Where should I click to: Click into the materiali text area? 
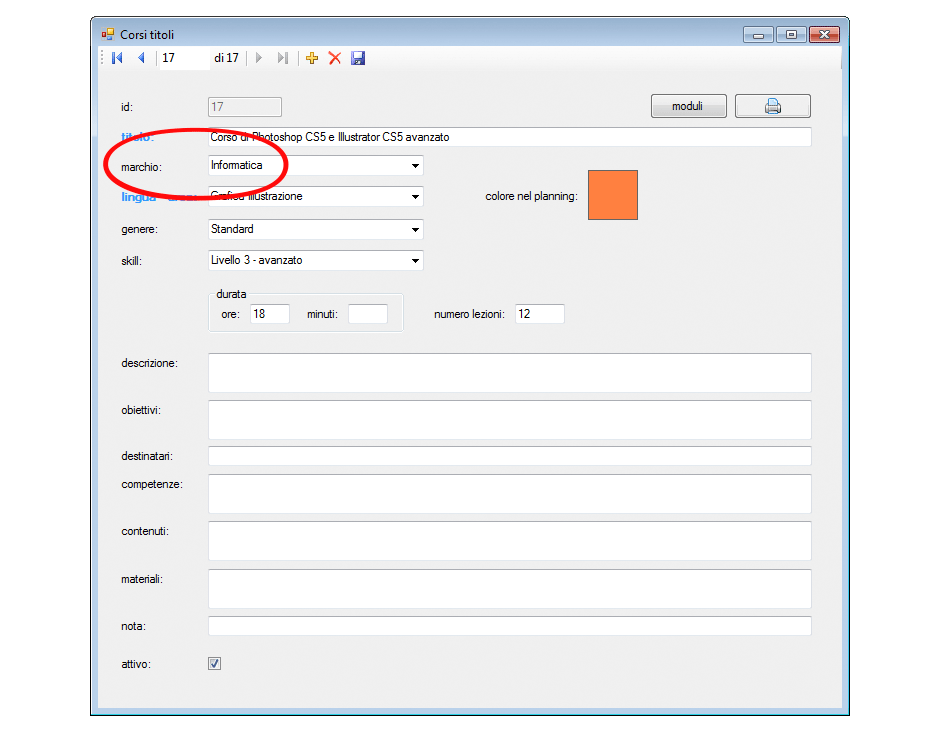pos(510,589)
